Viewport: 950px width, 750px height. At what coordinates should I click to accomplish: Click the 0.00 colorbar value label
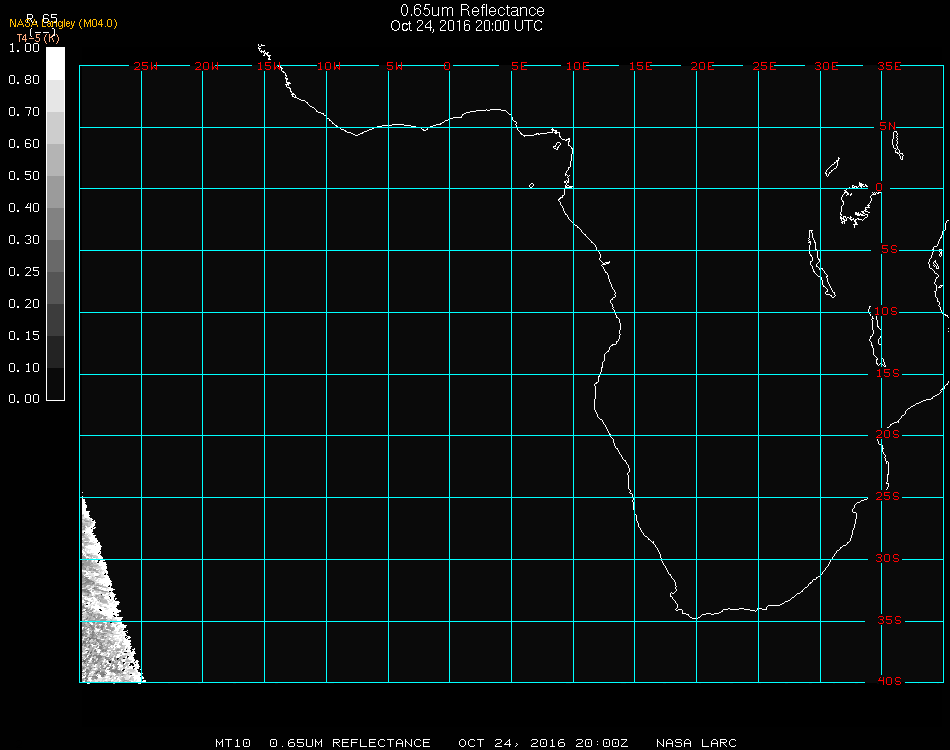pyautogui.click(x=24, y=399)
